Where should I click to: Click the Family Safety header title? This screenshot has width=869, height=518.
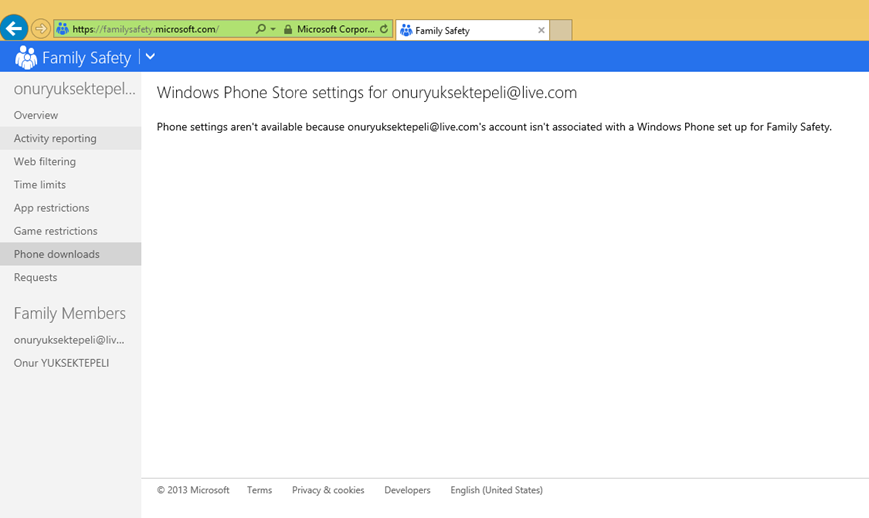[x=86, y=58]
